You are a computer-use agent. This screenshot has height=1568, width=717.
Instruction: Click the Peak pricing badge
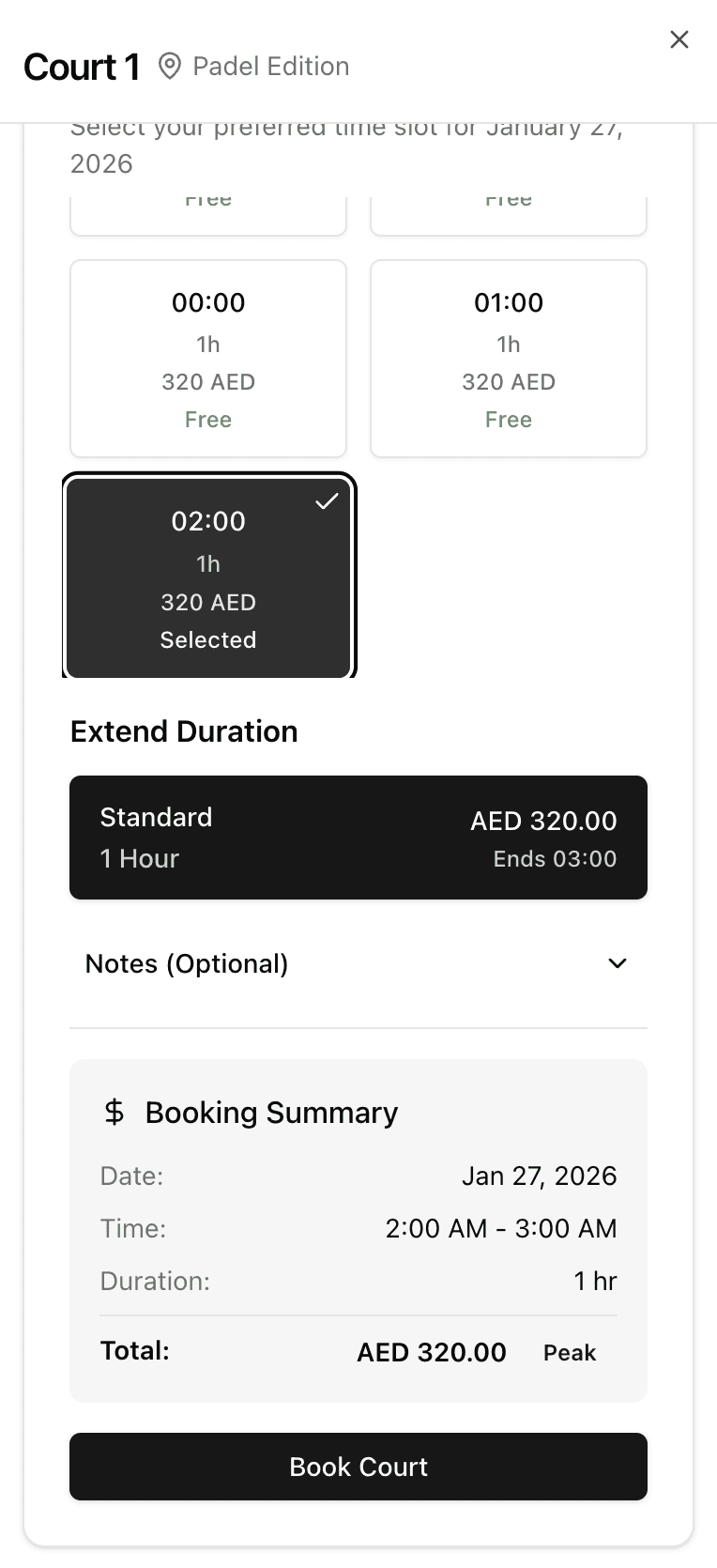click(570, 1352)
